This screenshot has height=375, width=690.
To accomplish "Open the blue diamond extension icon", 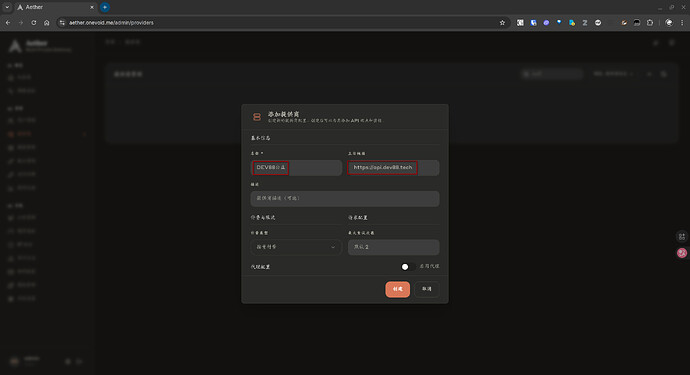I will point(559,22).
